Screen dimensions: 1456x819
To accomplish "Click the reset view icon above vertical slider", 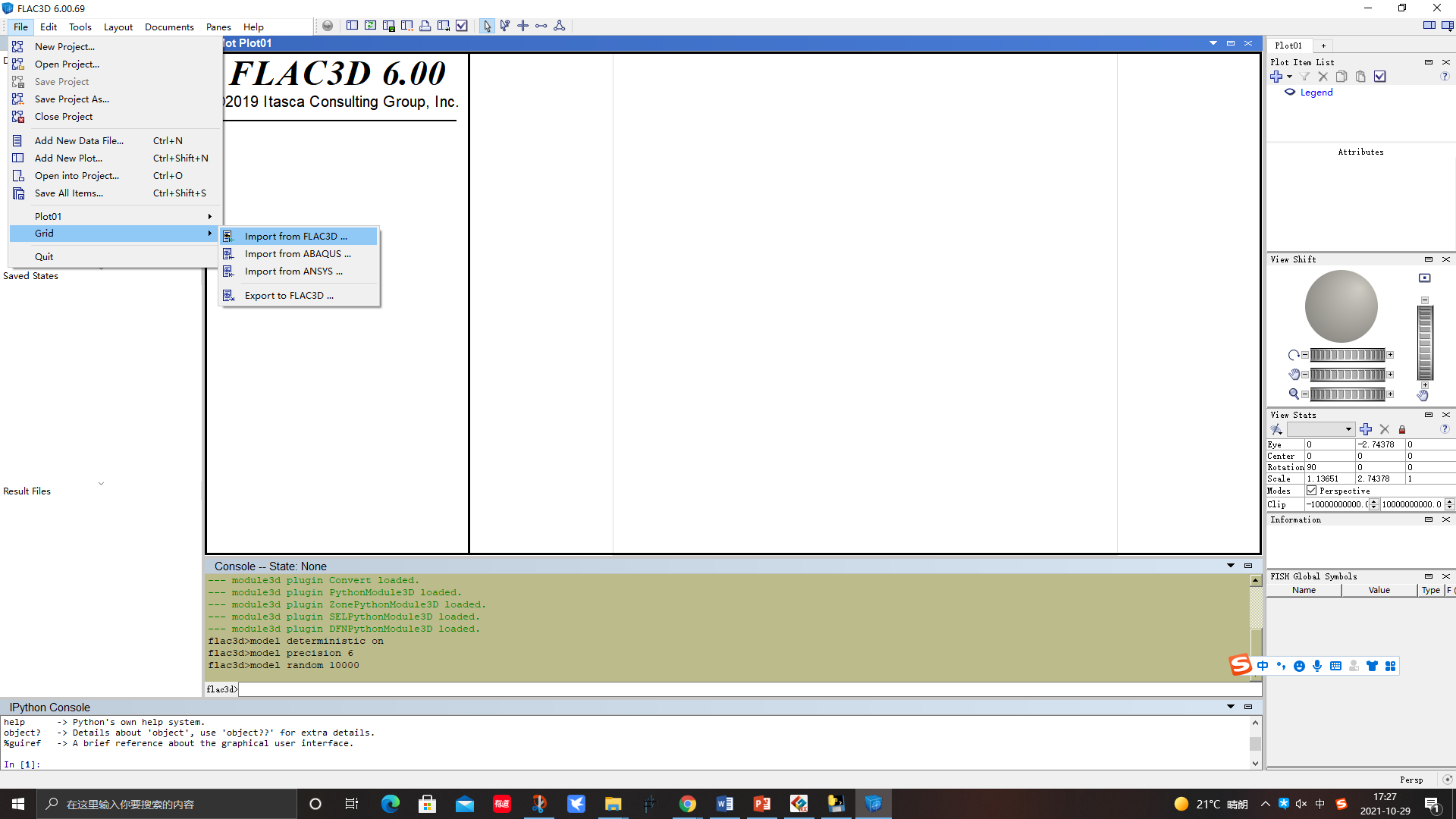I will pyautogui.click(x=1424, y=278).
